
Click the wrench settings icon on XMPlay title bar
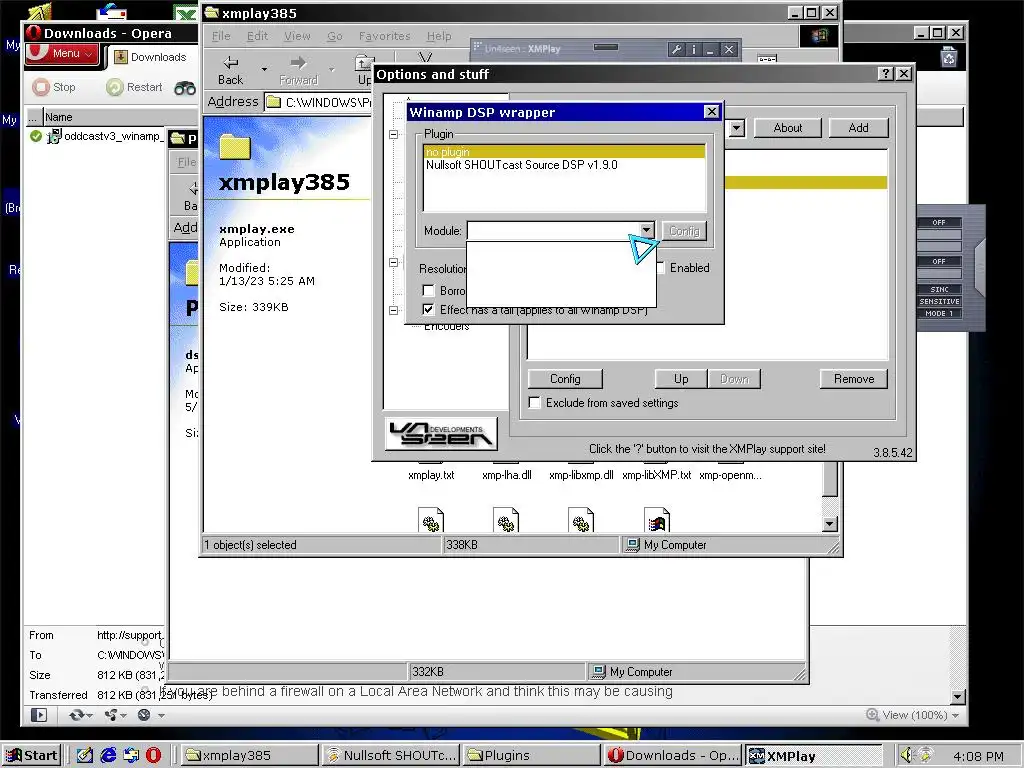(677, 49)
